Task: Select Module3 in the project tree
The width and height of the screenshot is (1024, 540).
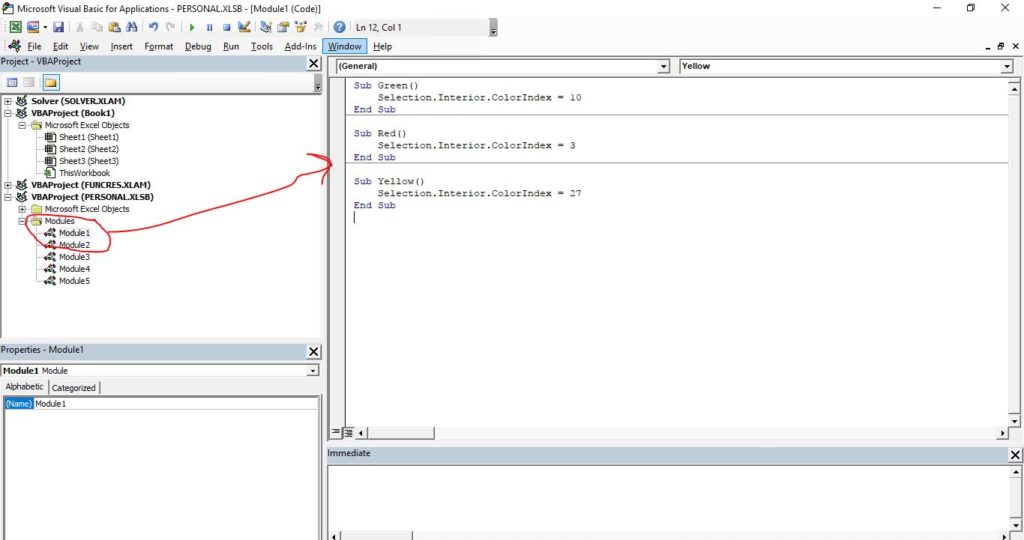Action: click(x=74, y=257)
